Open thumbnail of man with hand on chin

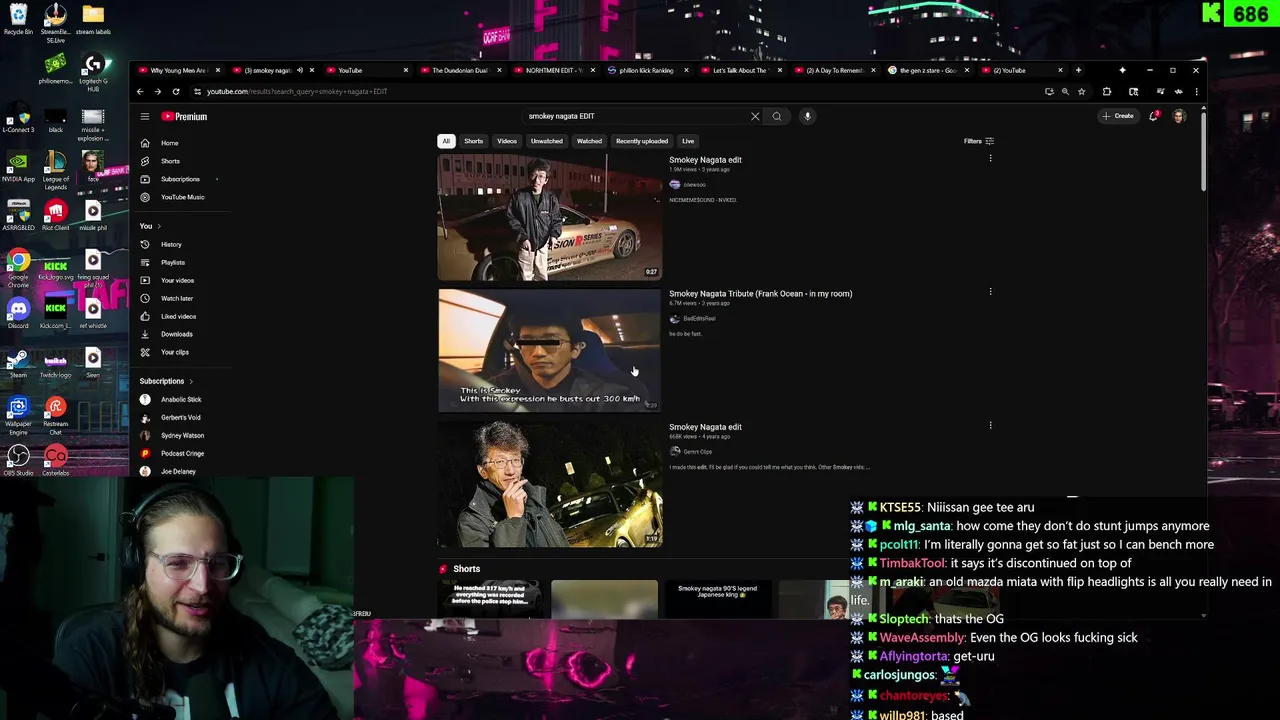click(549, 484)
